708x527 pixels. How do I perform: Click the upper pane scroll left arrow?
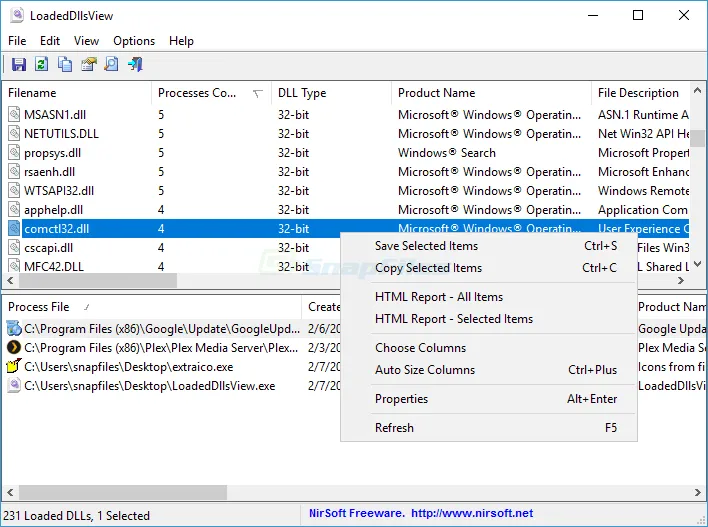click(10, 280)
